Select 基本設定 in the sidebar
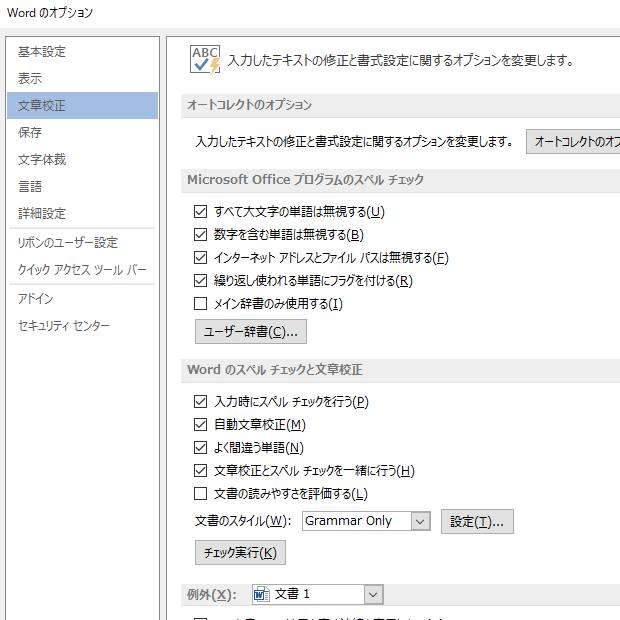The height and width of the screenshot is (620, 620). 42,52
